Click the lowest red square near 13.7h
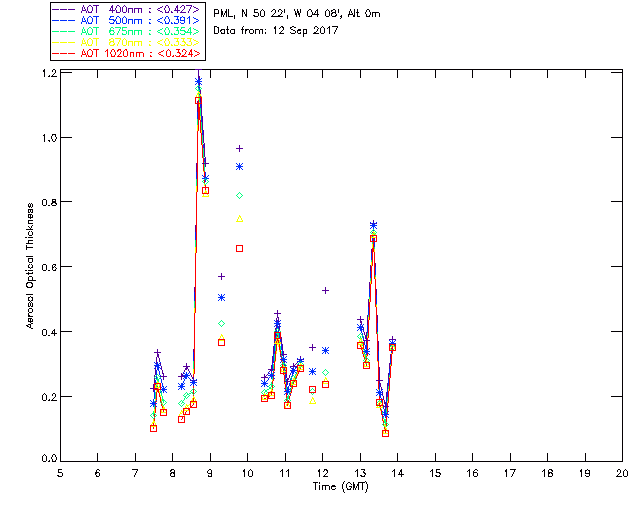 385,434
